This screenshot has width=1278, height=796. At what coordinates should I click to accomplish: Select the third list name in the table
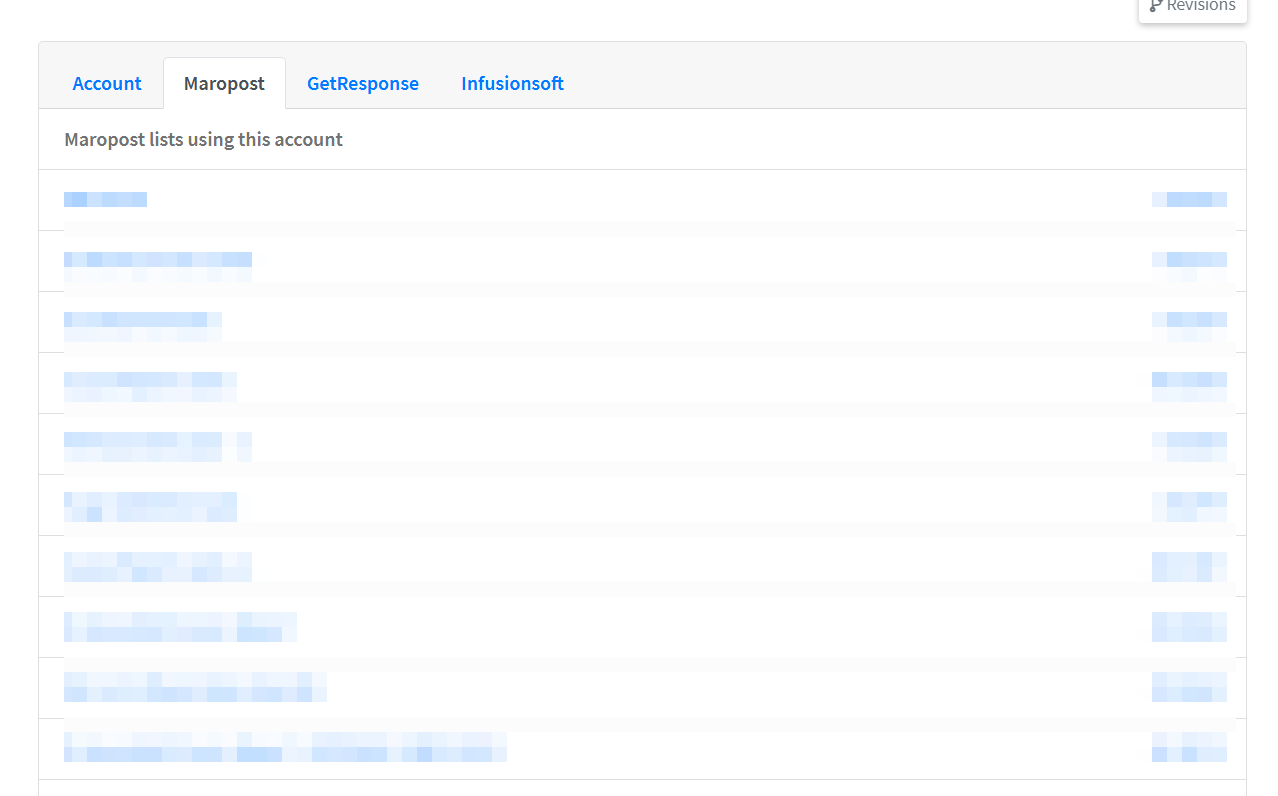pos(142,321)
